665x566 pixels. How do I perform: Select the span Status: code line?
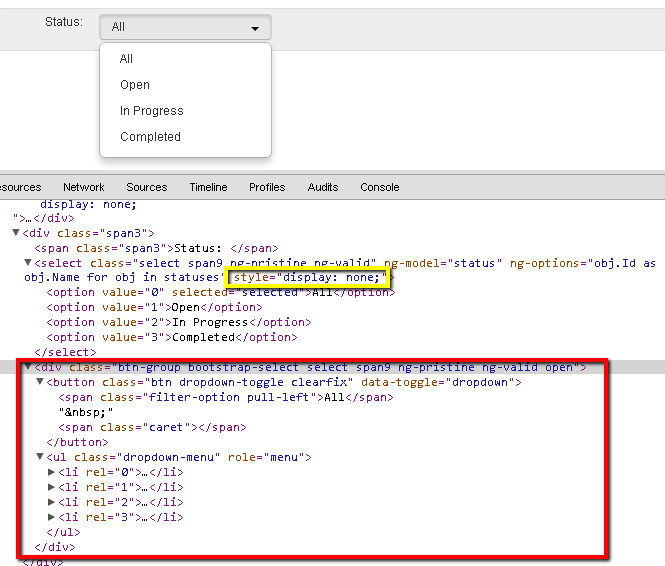coord(156,248)
